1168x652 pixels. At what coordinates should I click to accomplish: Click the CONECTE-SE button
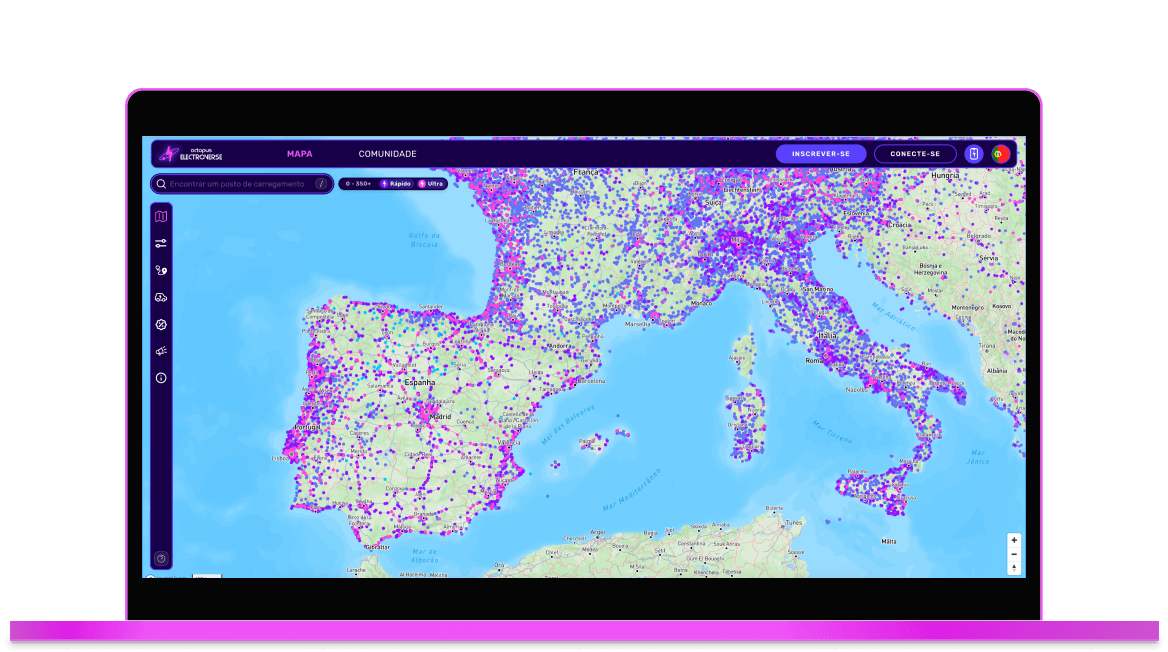[x=915, y=153]
